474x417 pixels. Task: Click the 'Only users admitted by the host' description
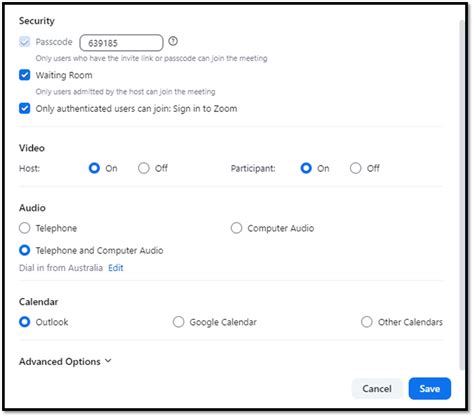(x=125, y=91)
